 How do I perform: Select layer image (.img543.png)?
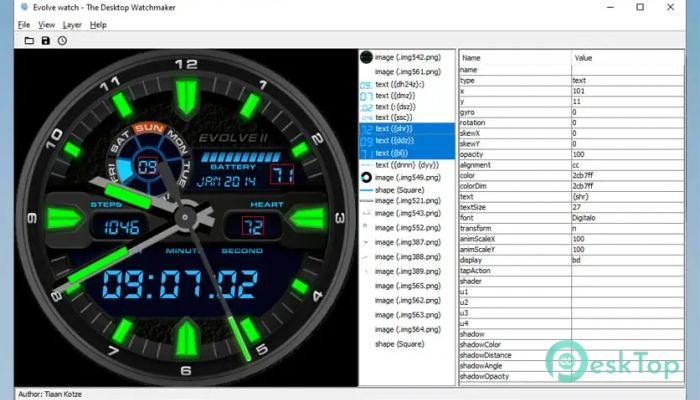408,213
